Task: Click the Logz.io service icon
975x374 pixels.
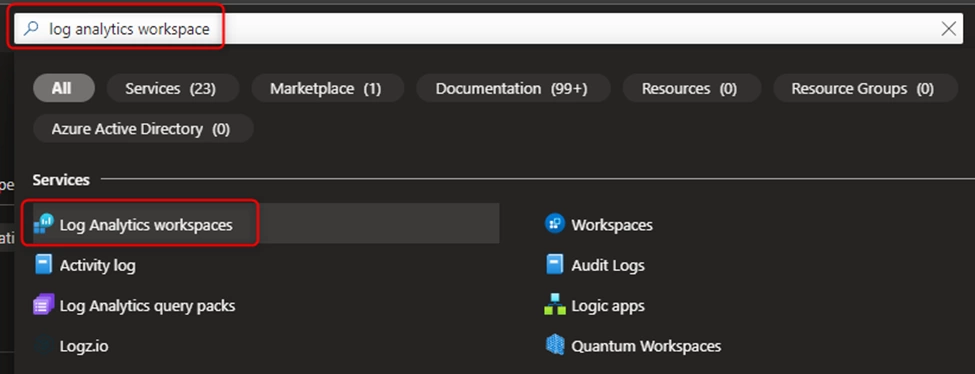Action: (x=44, y=346)
